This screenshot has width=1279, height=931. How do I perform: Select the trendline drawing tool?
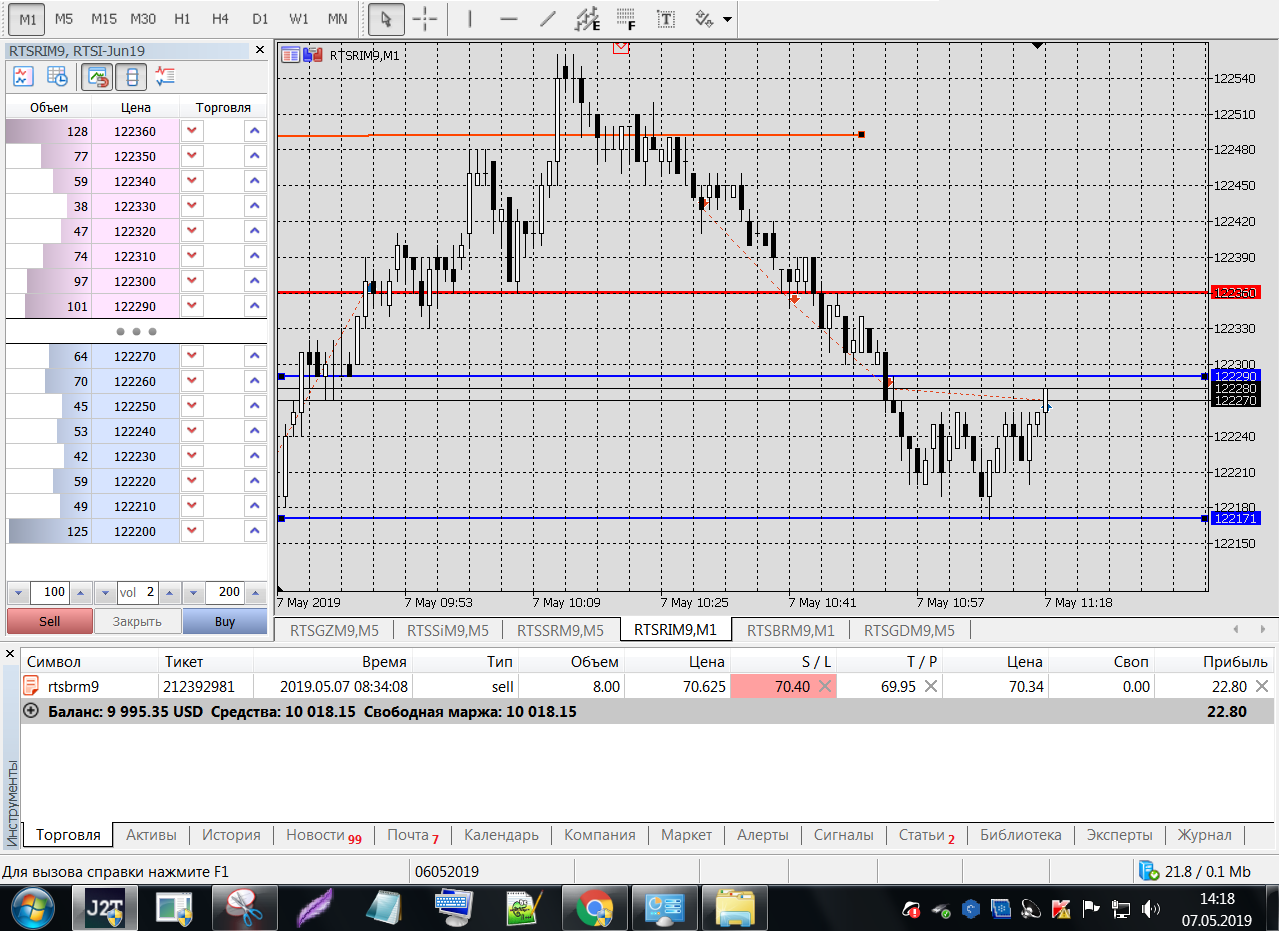tap(547, 19)
